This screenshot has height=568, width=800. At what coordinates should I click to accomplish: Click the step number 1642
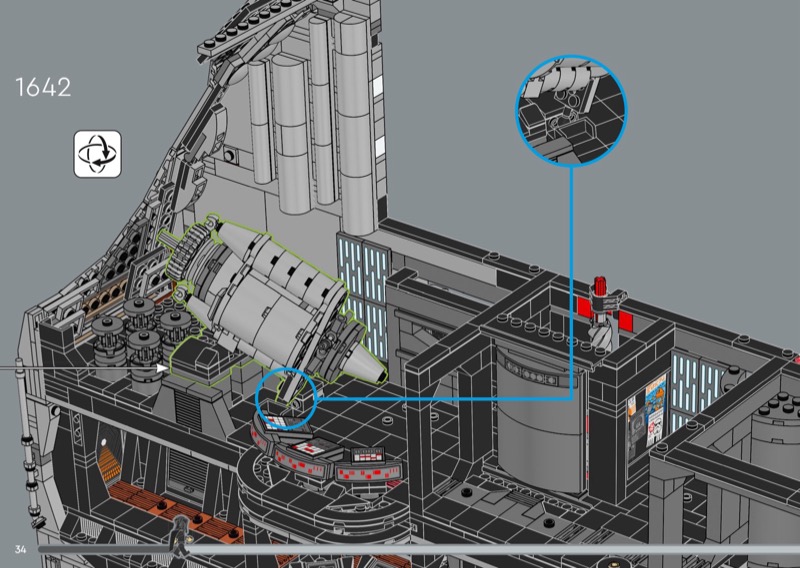[43, 87]
